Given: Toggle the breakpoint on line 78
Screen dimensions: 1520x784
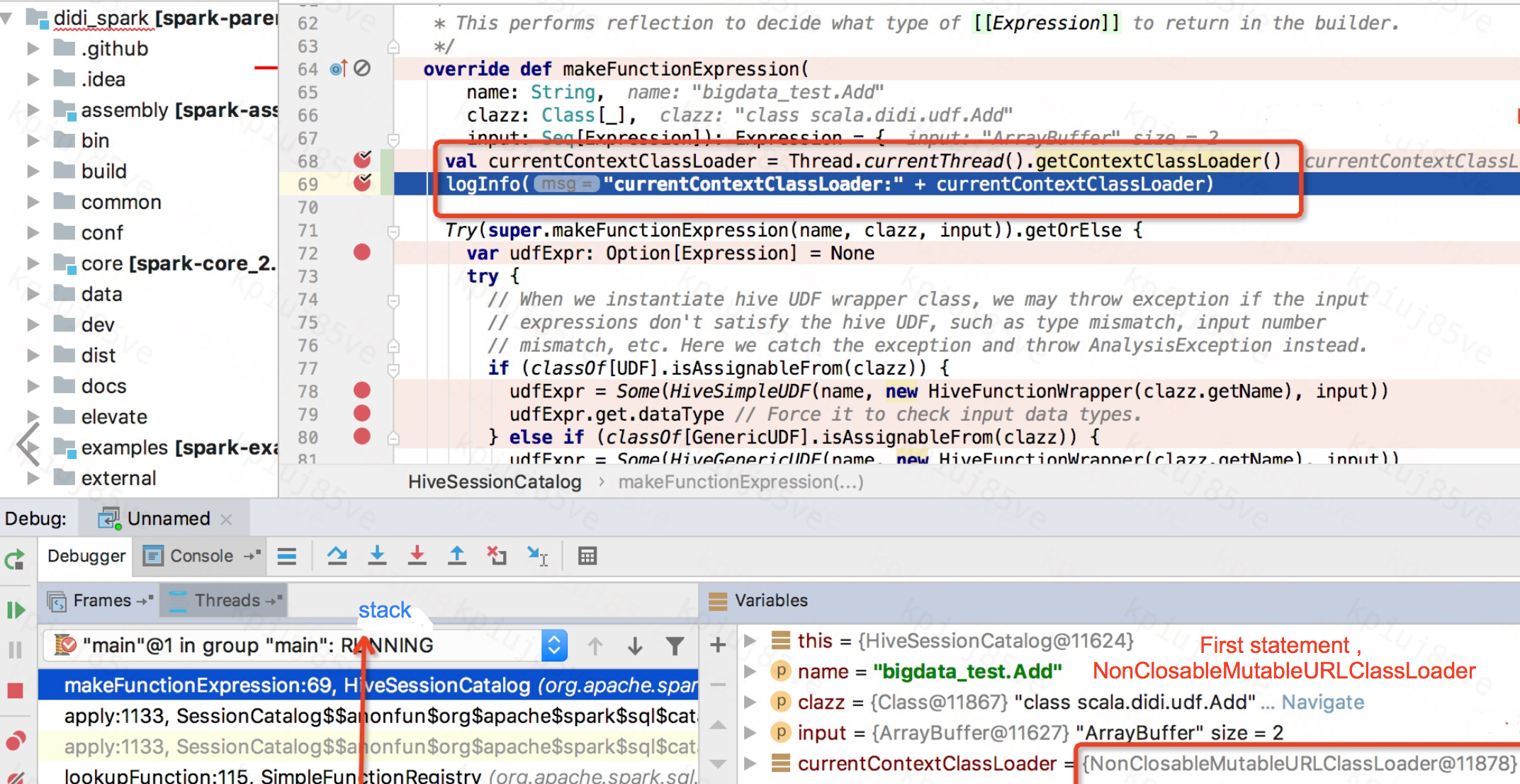Looking at the screenshot, I should point(362,390).
